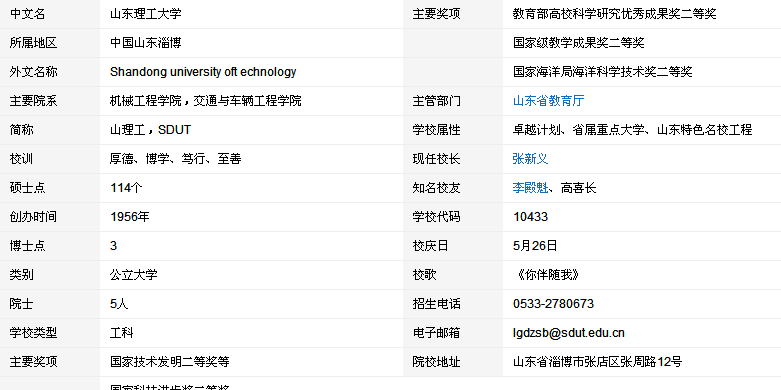Click the 国家级教学成果奖二等奖 award text
The image size is (781, 390).
[x=579, y=43]
